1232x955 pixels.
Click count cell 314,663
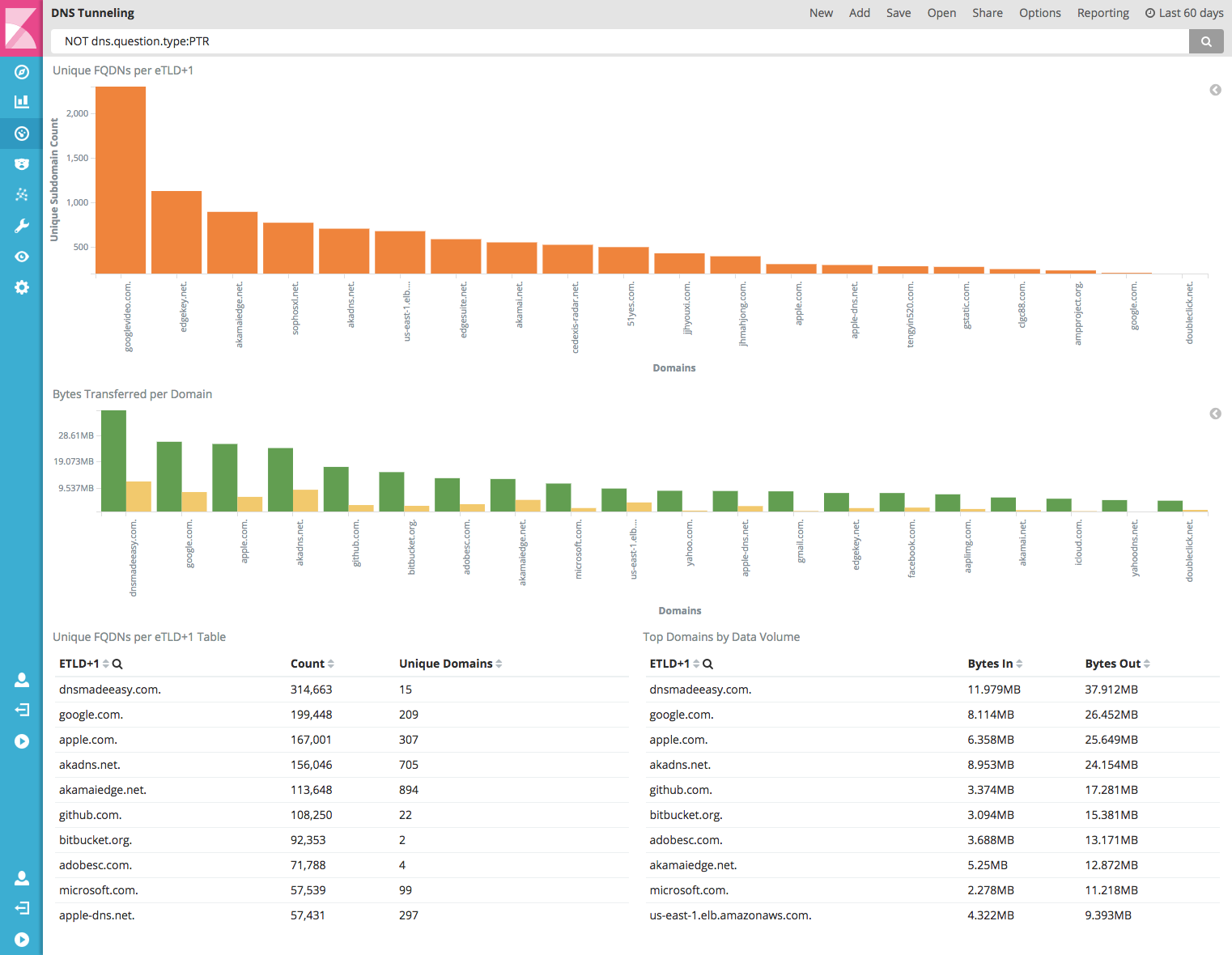point(312,690)
